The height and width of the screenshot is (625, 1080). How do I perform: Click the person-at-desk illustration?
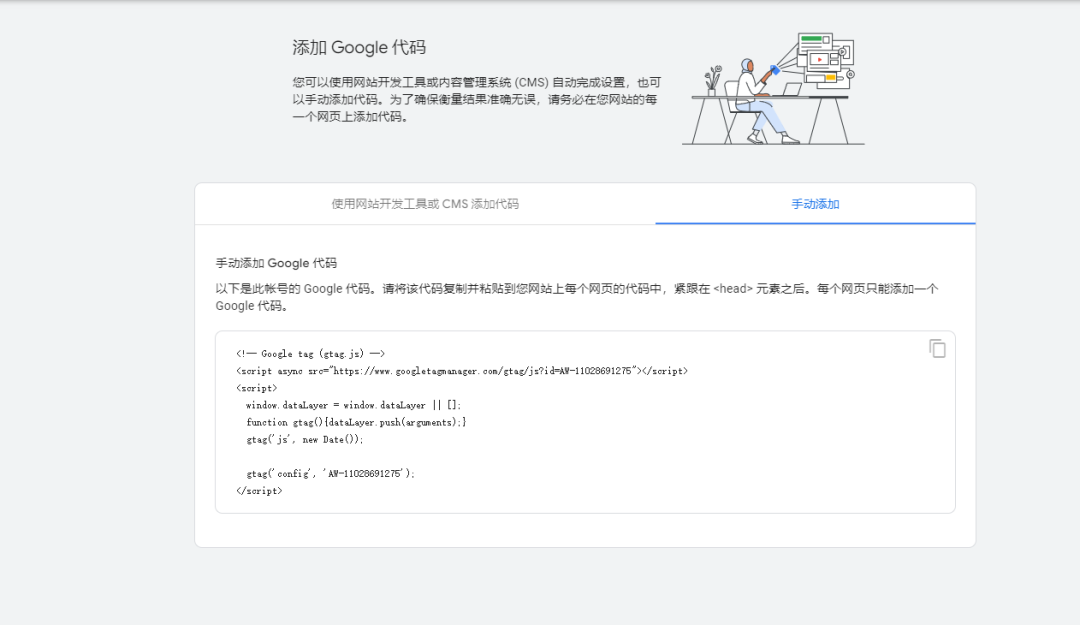[x=773, y=88]
